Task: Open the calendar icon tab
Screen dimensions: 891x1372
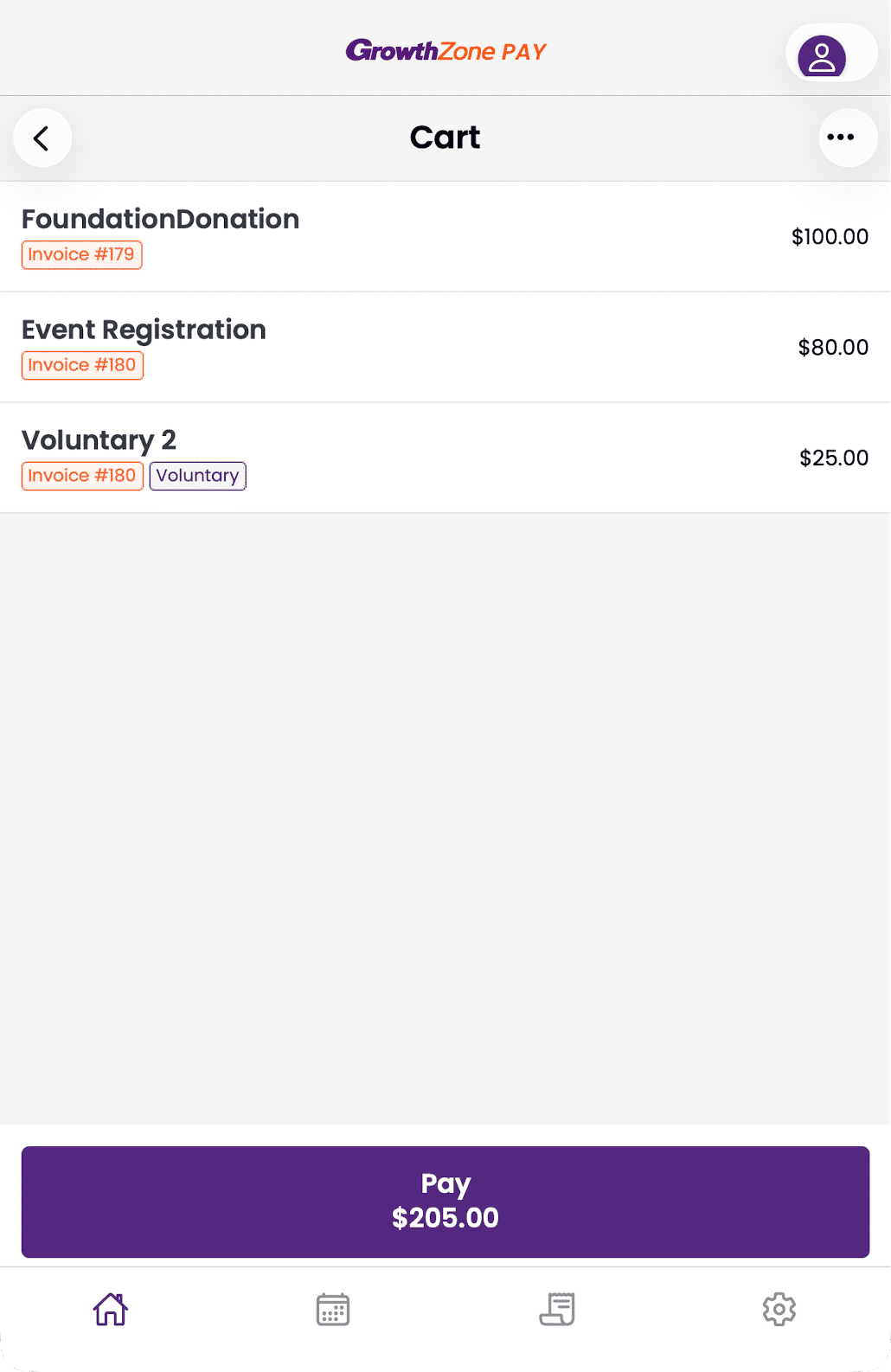Action: (333, 1309)
